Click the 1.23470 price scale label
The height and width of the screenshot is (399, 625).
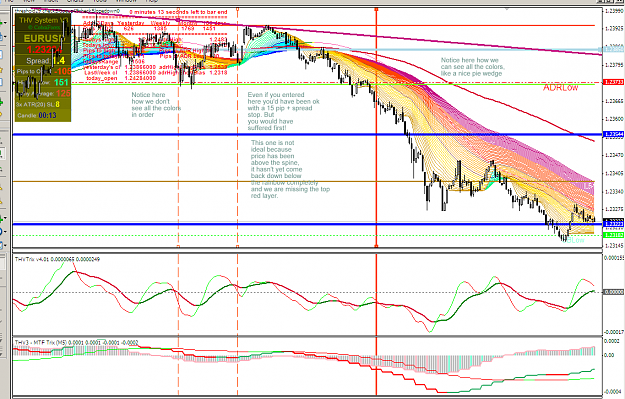point(614,155)
